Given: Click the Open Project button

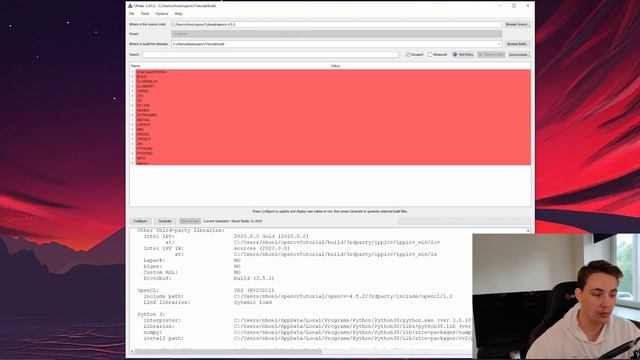Looking at the screenshot, I should coord(190,221).
